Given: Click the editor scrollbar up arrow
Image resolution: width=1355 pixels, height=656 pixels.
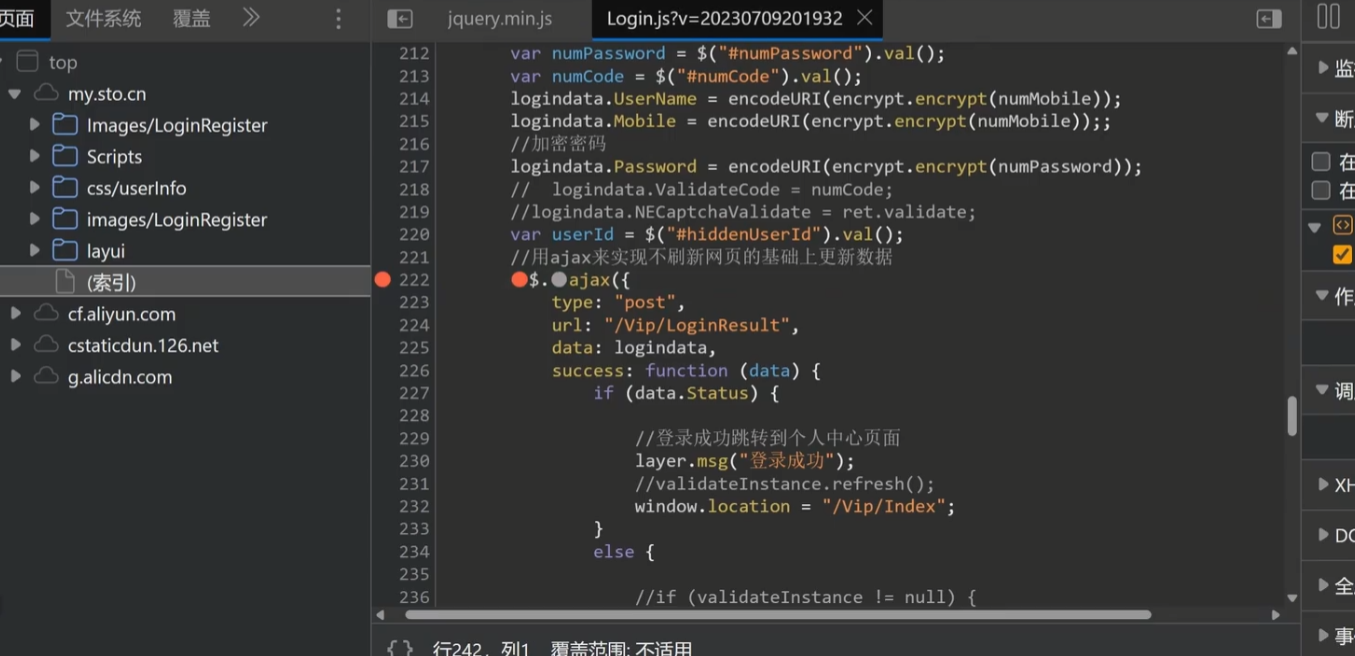Looking at the screenshot, I should (1291, 50).
